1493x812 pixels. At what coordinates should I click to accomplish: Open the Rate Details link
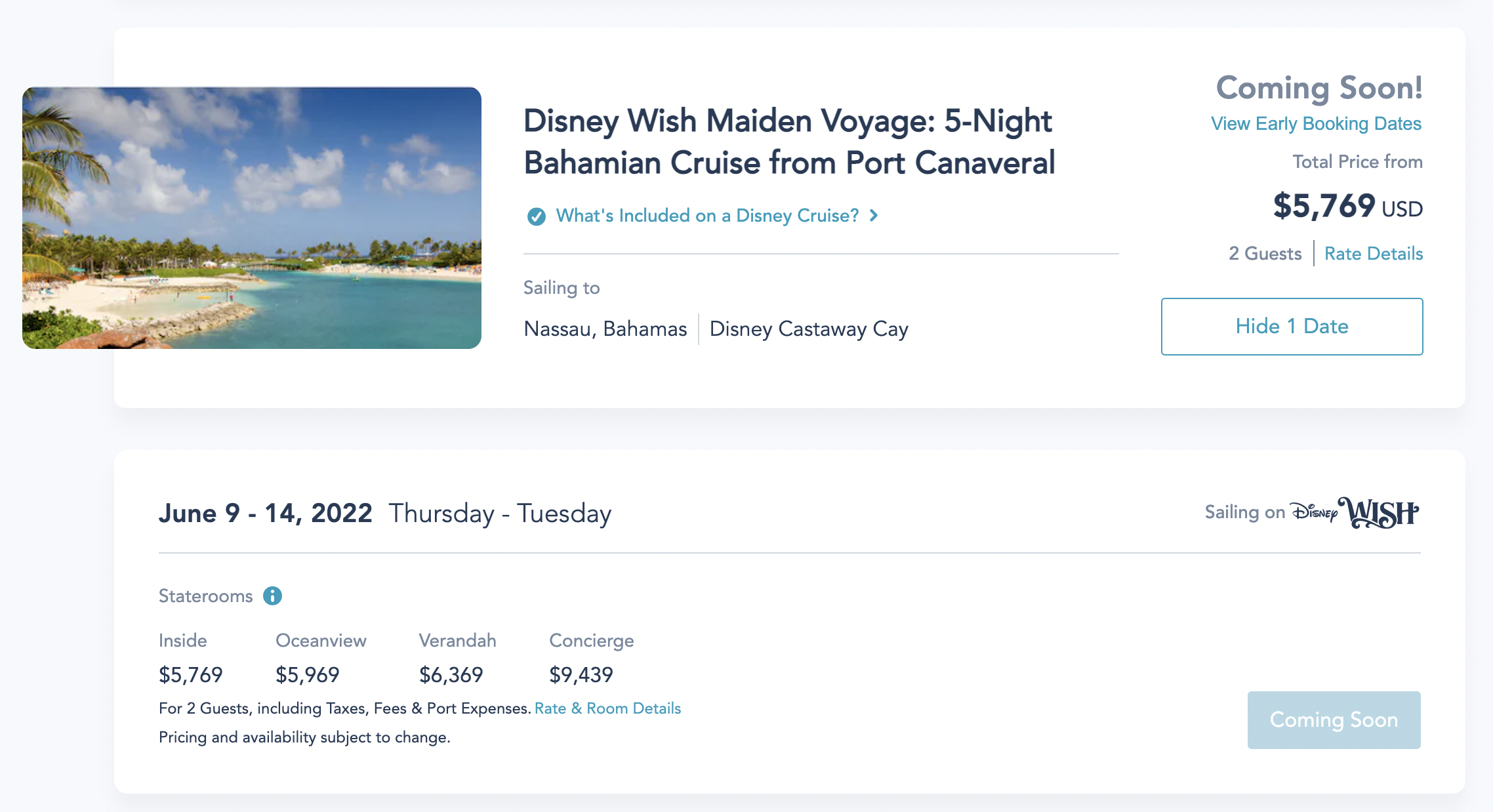[x=1373, y=254]
